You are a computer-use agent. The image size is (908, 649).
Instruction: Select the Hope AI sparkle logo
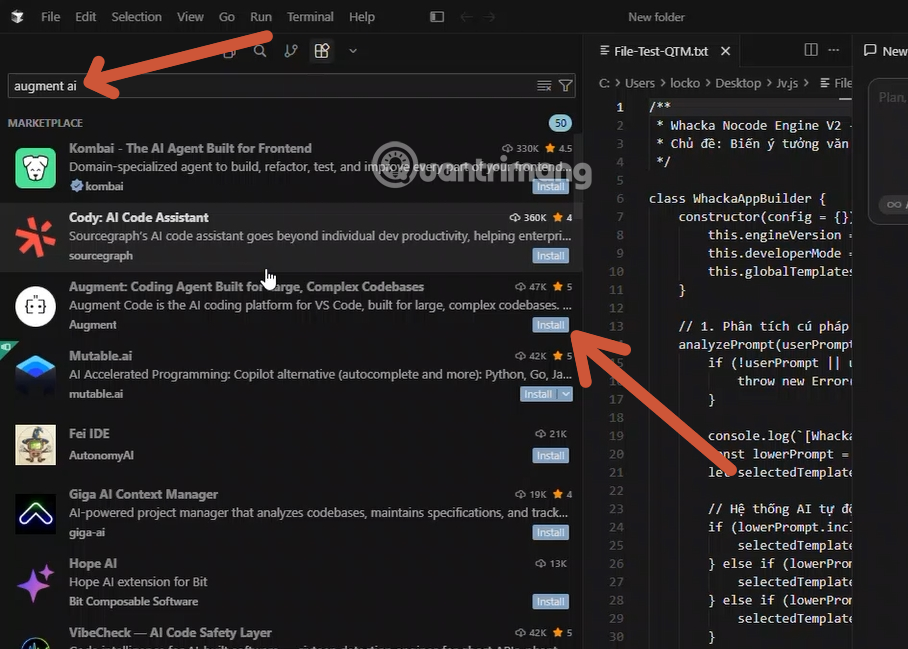click(x=35, y=583)
